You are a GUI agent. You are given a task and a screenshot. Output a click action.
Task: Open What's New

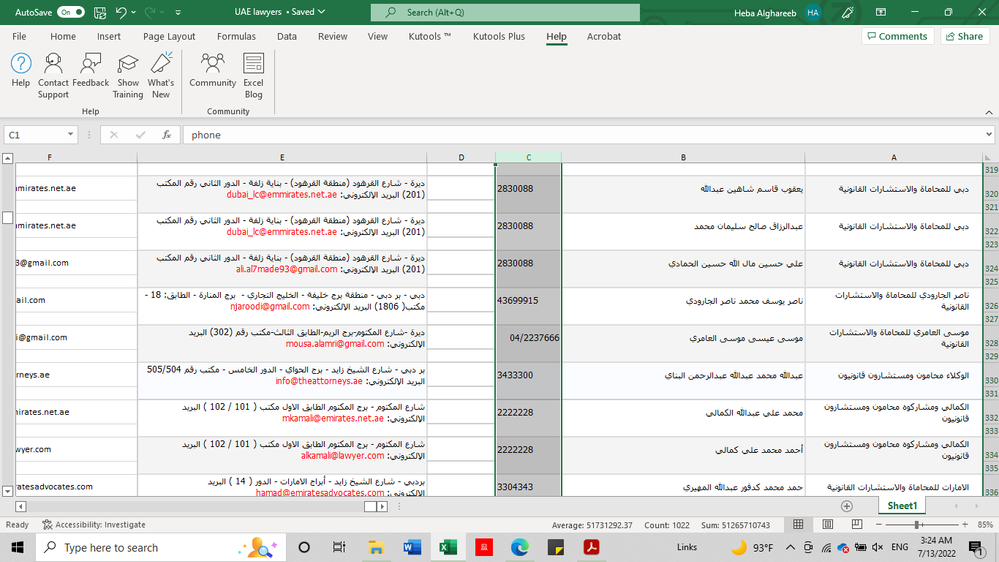(x=161, y=76)
